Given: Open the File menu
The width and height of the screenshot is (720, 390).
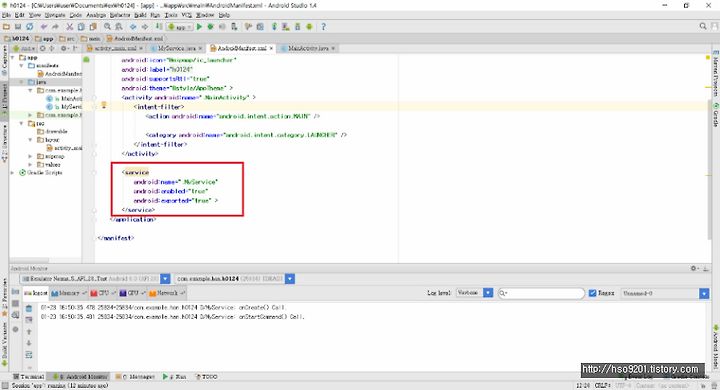Looking at the screenshot, I should pyautogui.click(x=6, y=15).
